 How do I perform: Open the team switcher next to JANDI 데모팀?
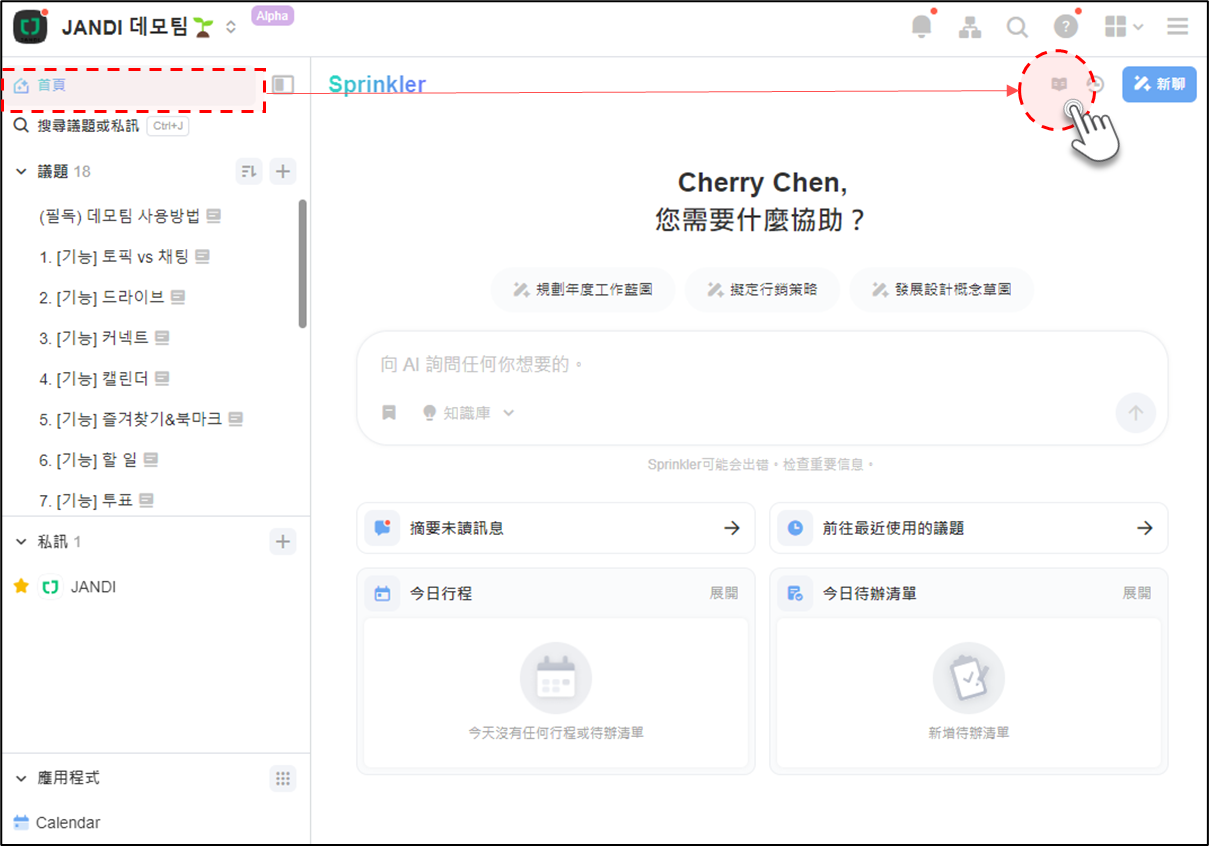coord(231,28)
